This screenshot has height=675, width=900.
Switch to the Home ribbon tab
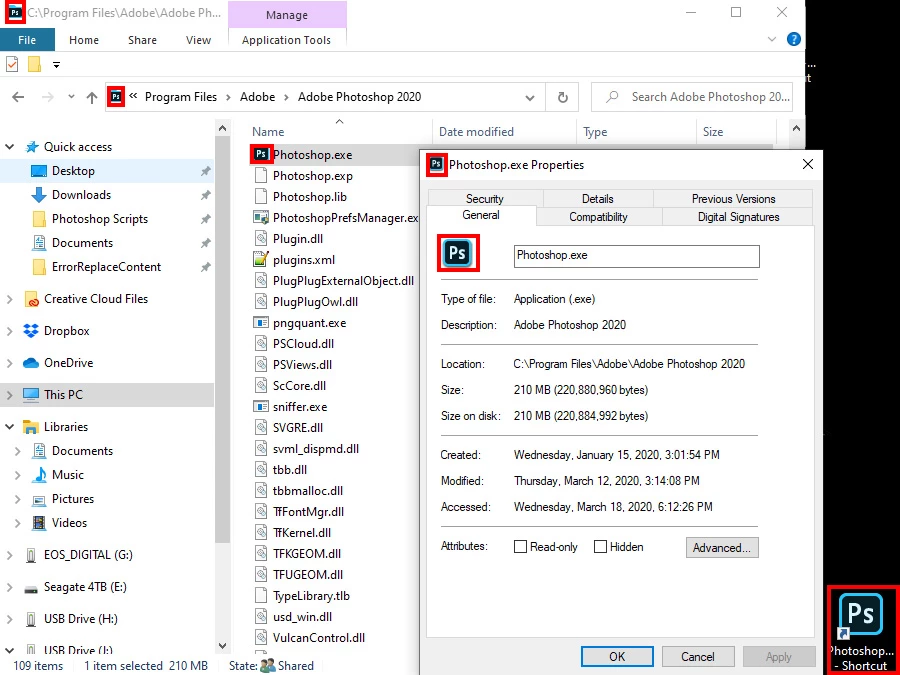[84, 40]
